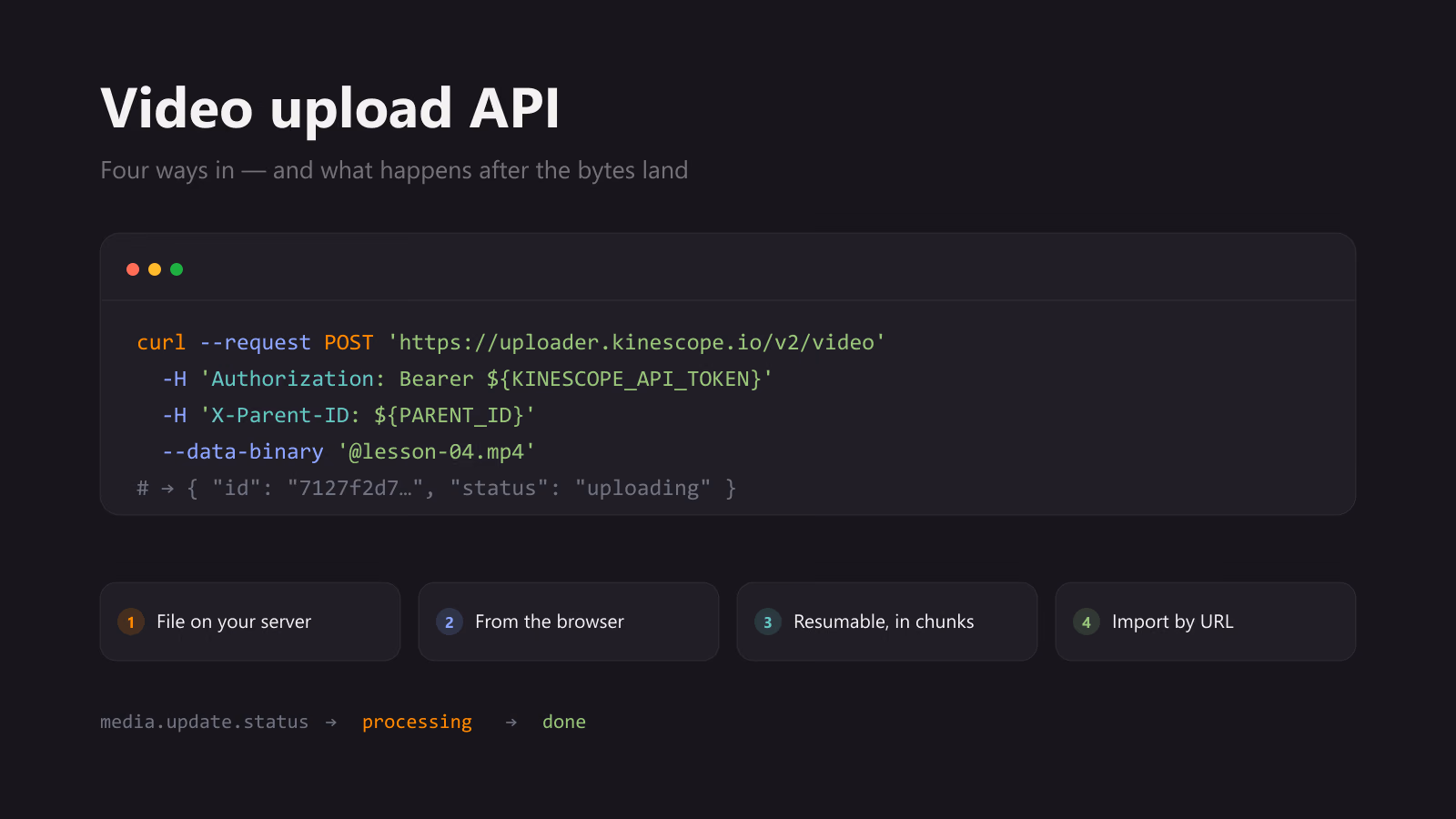The height and width of the screenshot is (819, 1456).
Task: Click the Authorization Bearer header line
Action: (x=467, y=379)
